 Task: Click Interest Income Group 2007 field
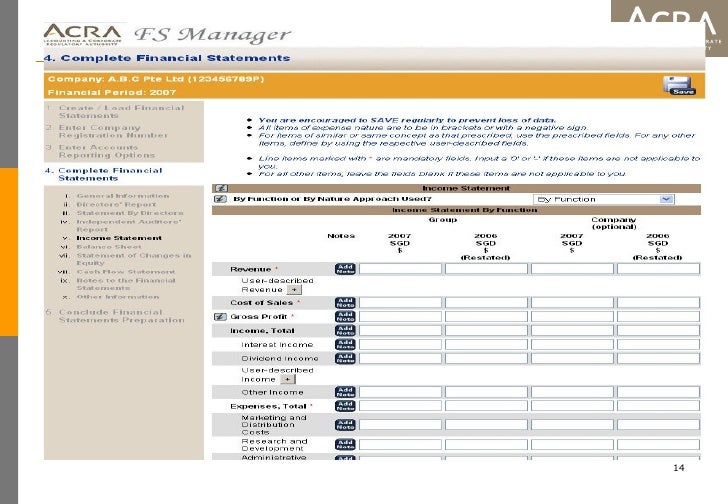(x=400, y=344)
